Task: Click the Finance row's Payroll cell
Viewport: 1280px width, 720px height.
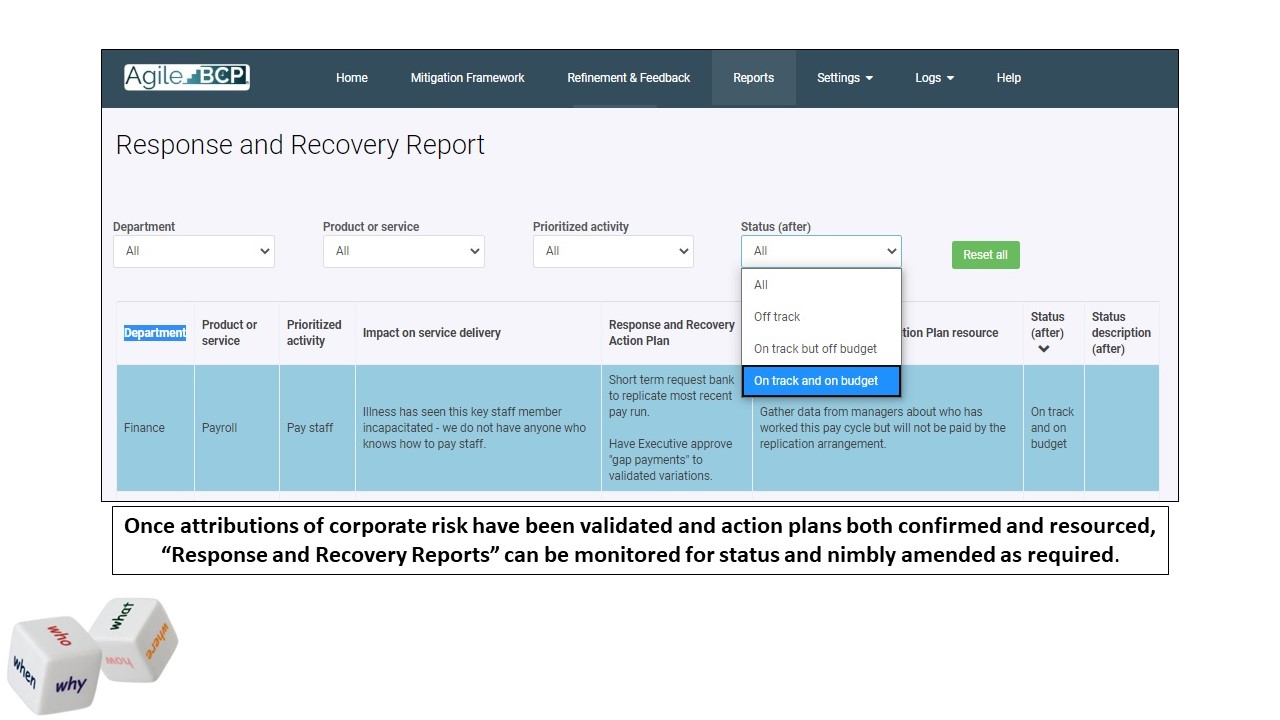Action: click(x=220, y=428)
